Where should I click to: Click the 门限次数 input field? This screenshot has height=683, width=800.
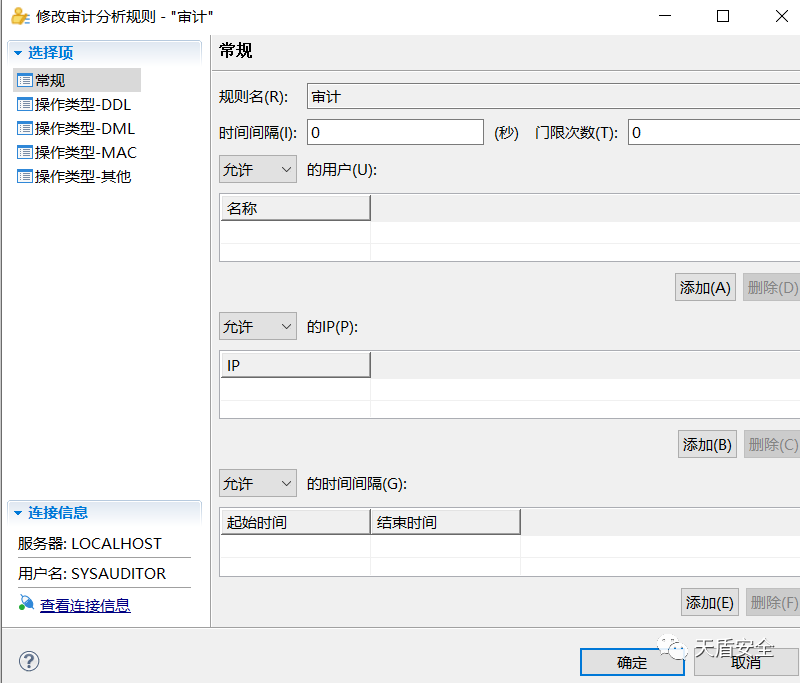point(712,132)
